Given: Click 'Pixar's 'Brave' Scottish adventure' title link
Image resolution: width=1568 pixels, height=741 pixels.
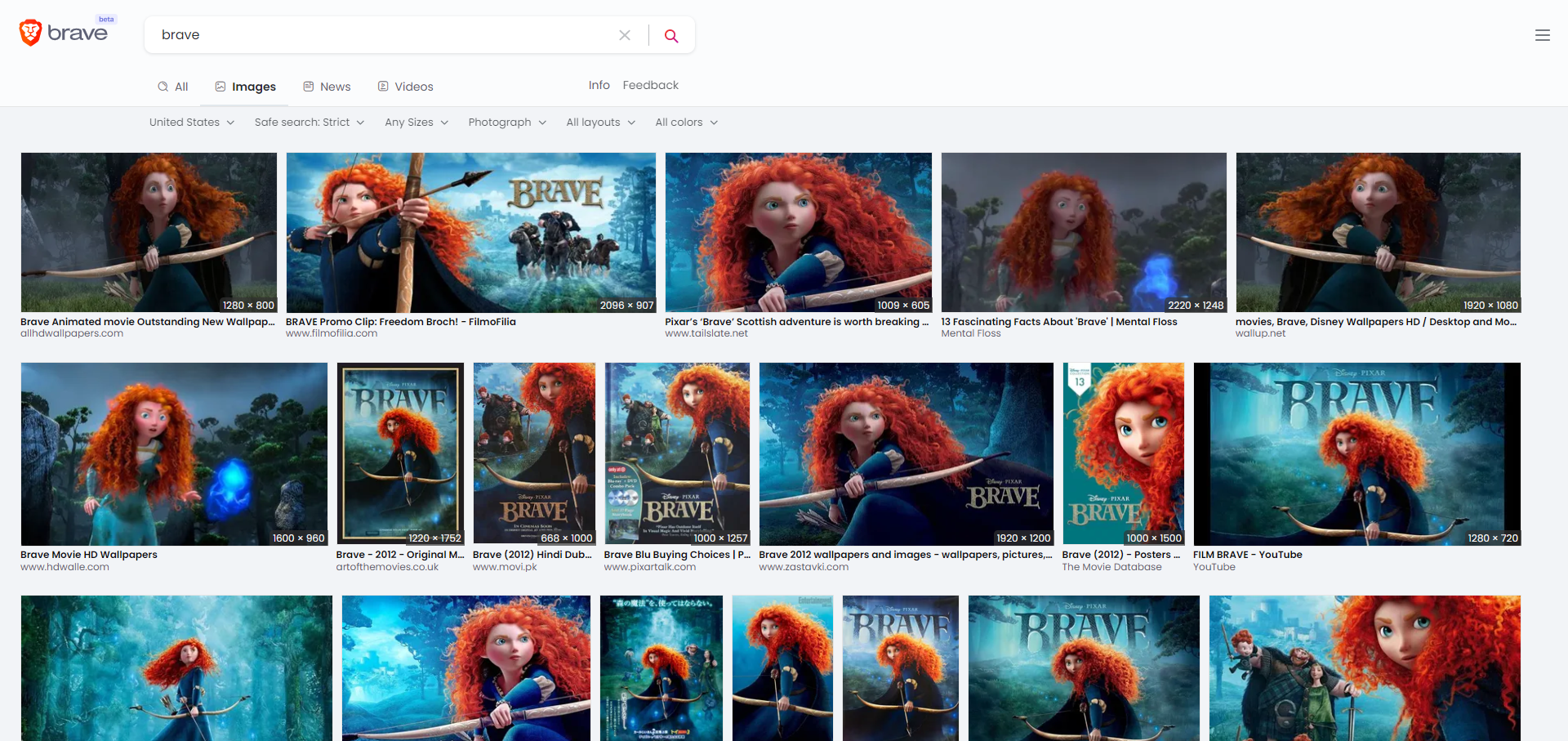Looking at the screenshot, I should [x=796, y=322].
